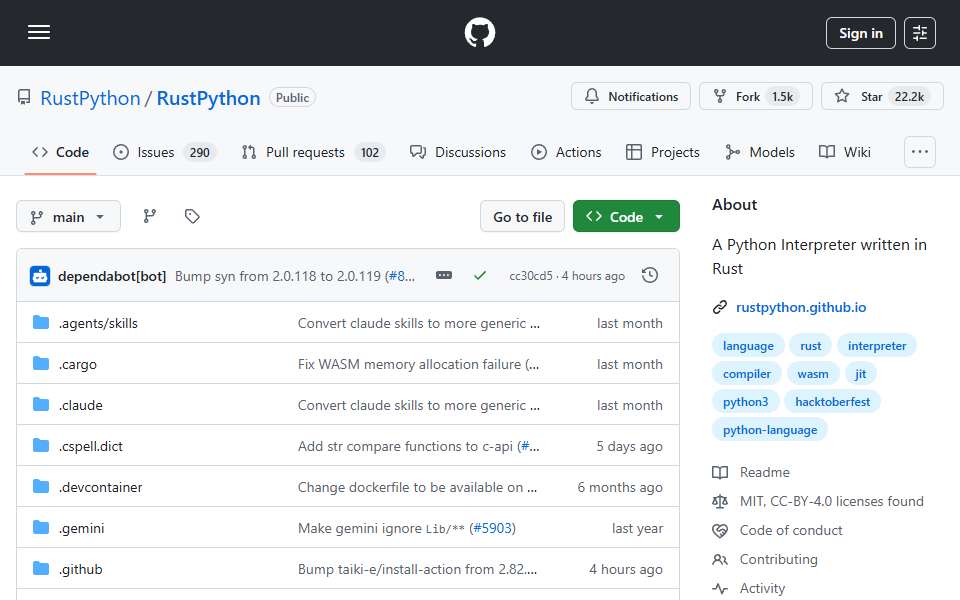This screenshot has width=960, height=600.
Task: Expand the main branch selector dropdown
Action: tap(68, 217)
